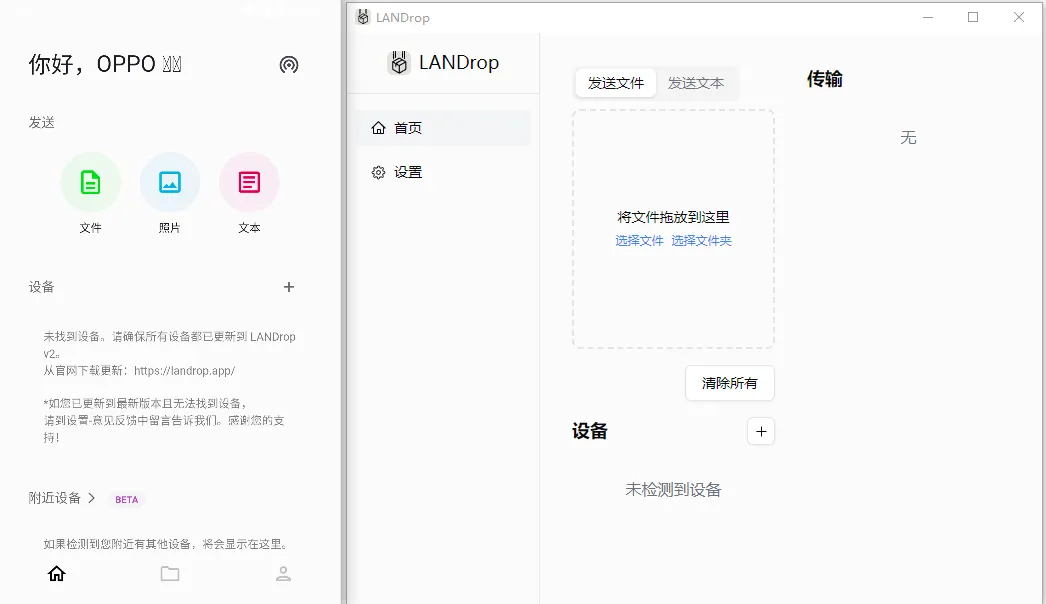Add a device with mobile 设备 plus icon
The width and height of the screenshot is (1046, 604).
click(x=289, y=287)
